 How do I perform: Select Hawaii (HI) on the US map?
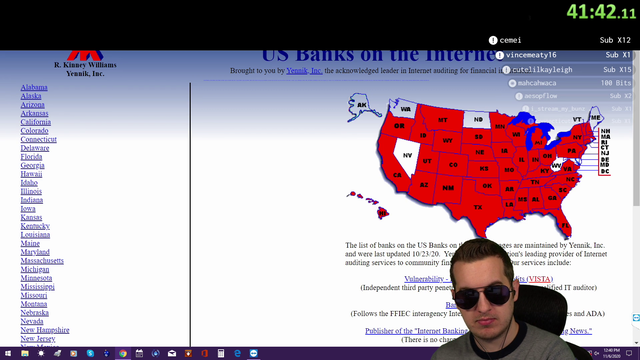382,213
